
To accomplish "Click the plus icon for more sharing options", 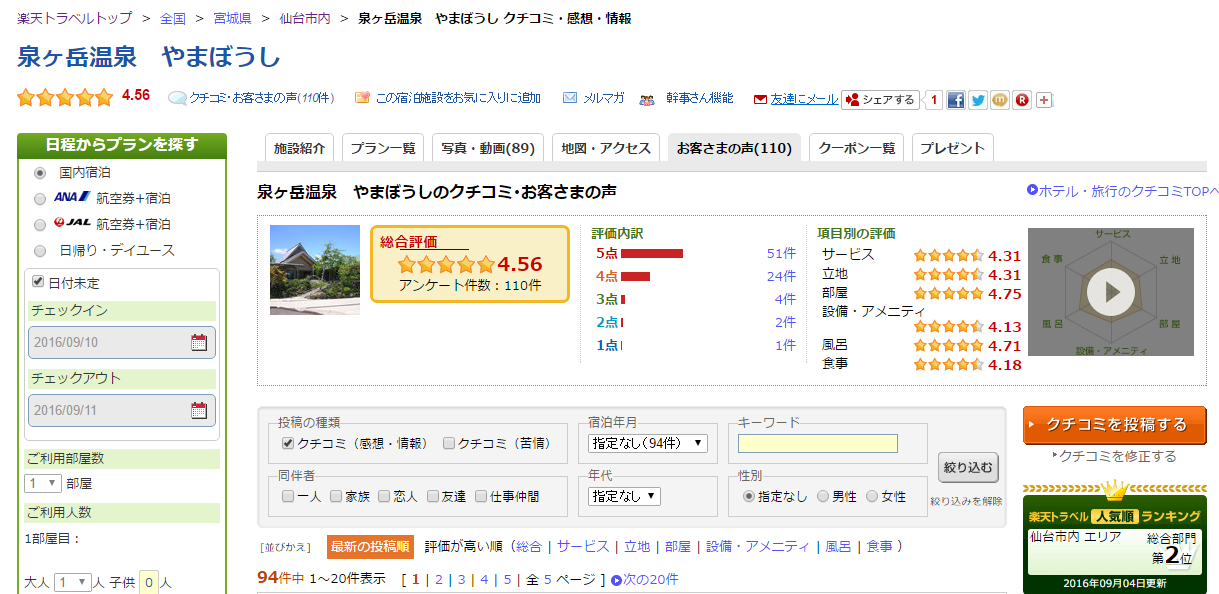I will (x=1044, y=100).
